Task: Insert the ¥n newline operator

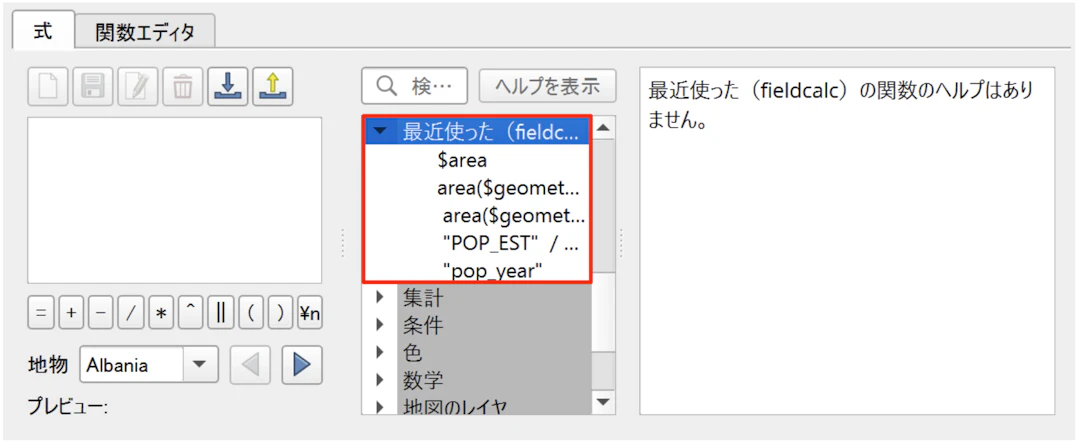Action: pyautogui.click(x=309, y=313)
